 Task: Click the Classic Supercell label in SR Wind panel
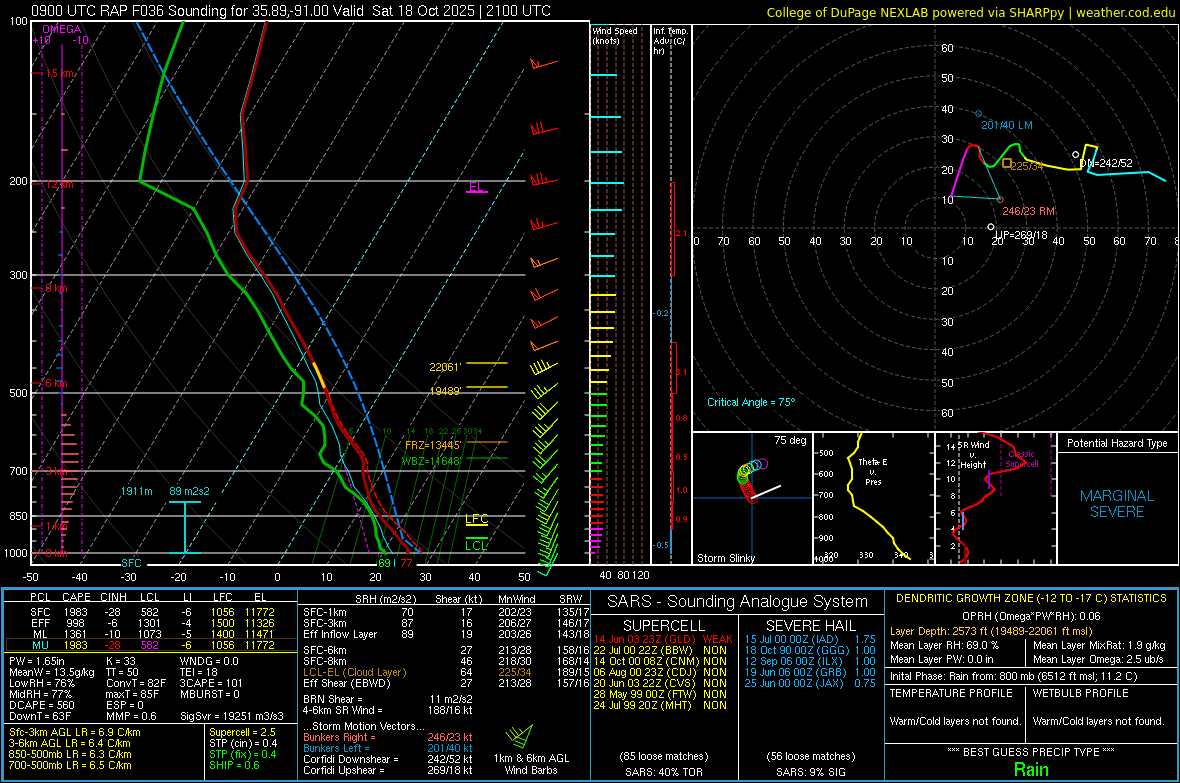pyautogui.click(x=1022, y=459)
